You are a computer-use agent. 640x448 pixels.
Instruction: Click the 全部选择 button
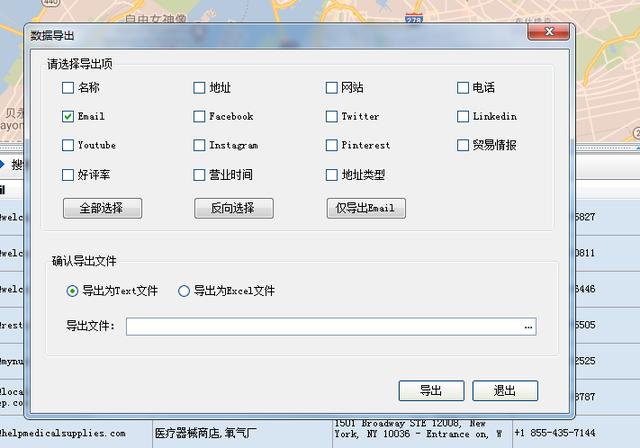102,208
